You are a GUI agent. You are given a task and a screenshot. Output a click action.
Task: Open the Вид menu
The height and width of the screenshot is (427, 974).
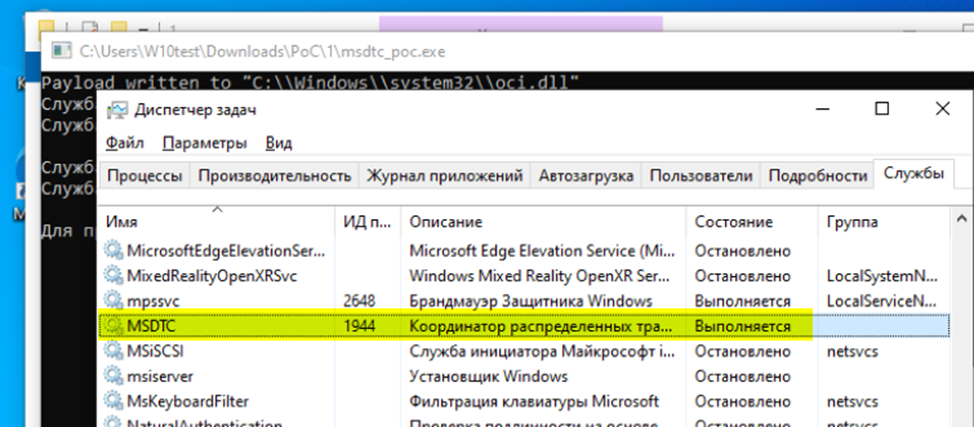[279, 143]
